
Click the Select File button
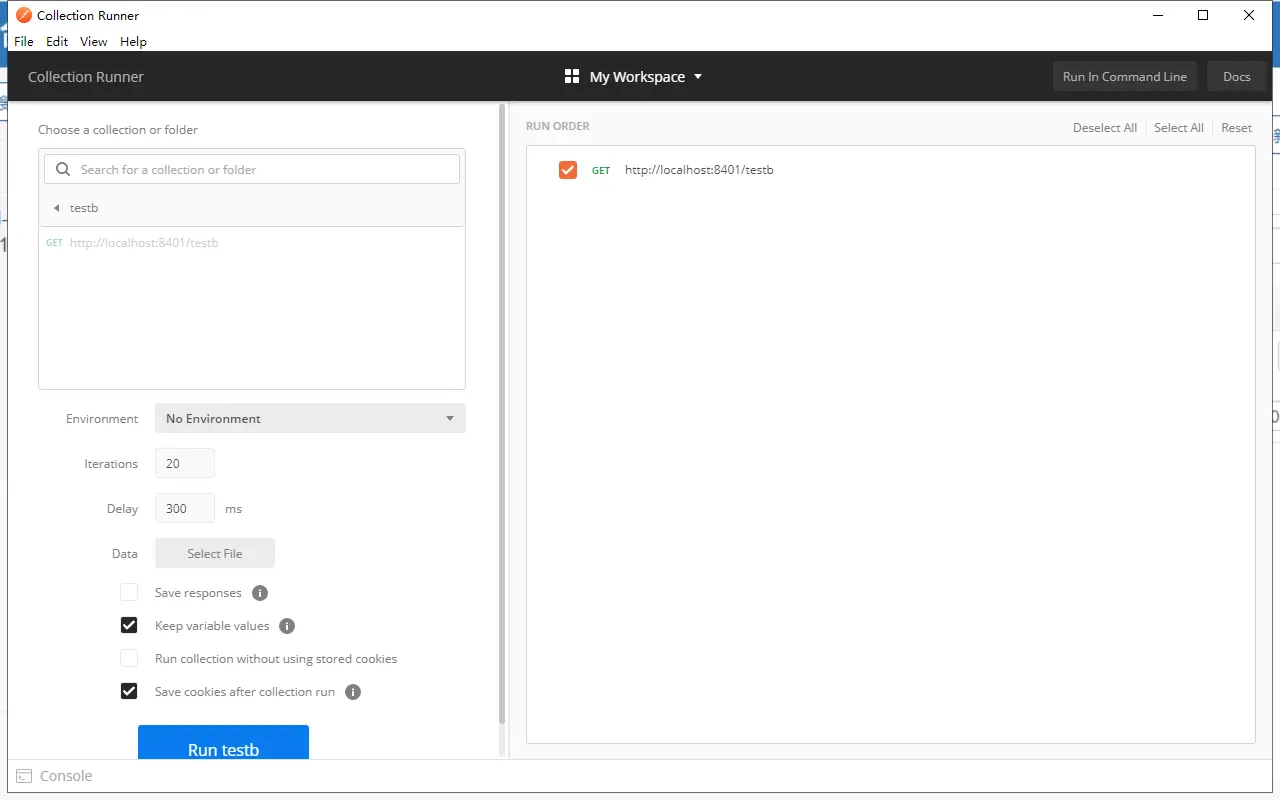coord(215,553)
